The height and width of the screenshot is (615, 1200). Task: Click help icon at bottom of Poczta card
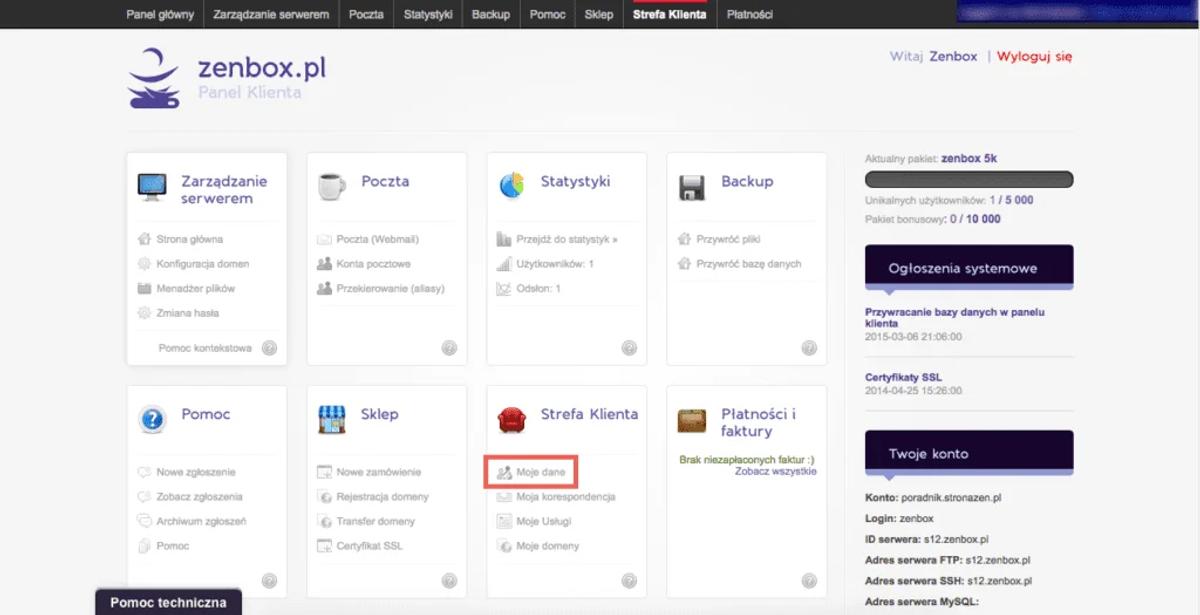coord(449,348)
